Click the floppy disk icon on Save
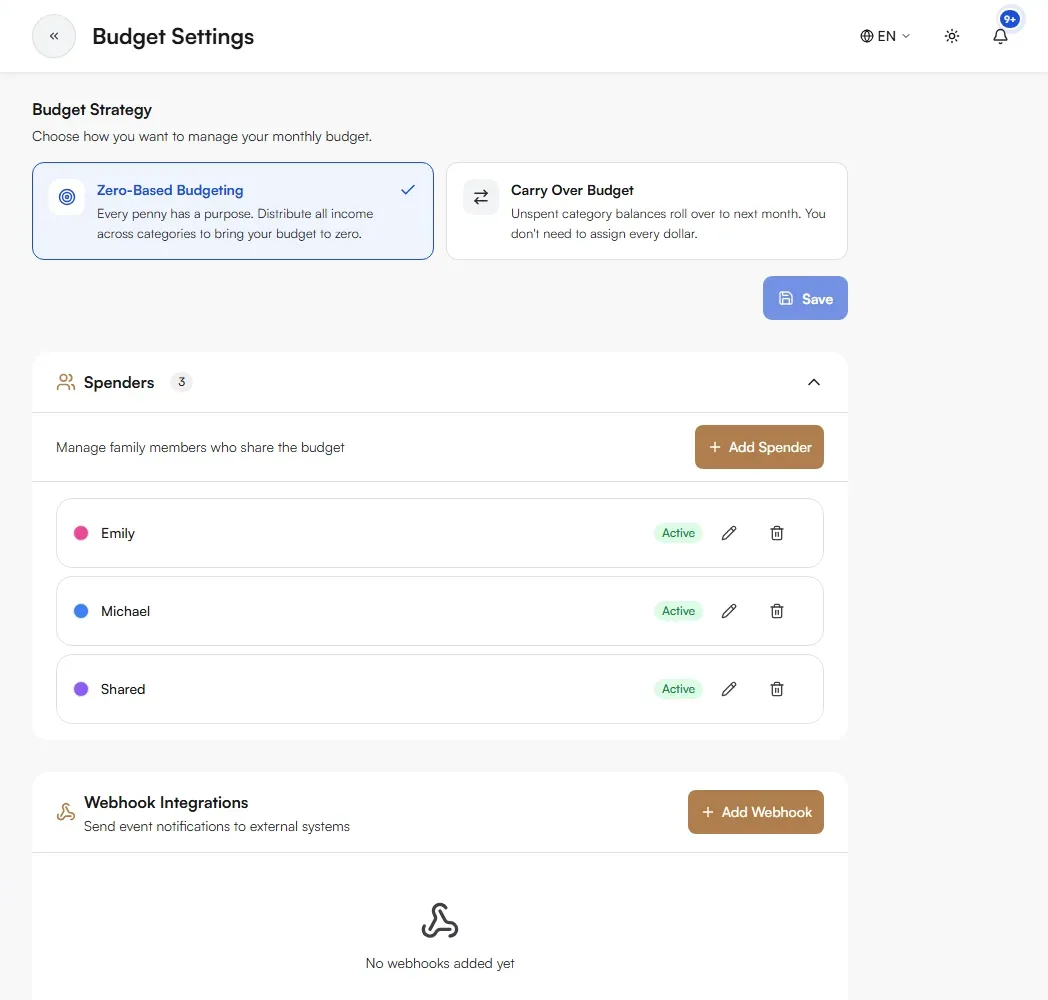Viewport: 1048px width, 1000px height. click(786, 298)
